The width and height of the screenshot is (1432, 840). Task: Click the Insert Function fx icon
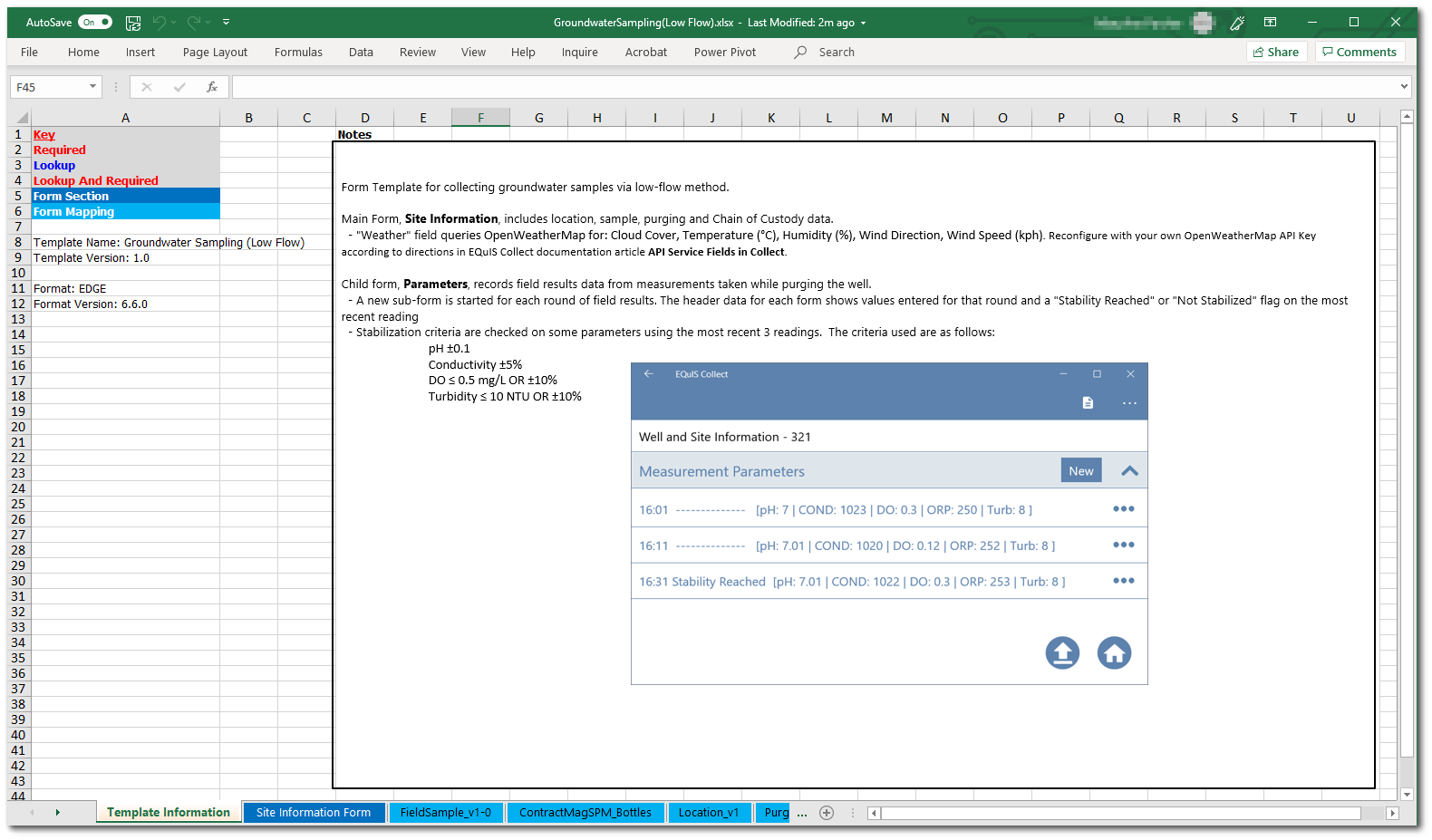[x=212, y=87]
